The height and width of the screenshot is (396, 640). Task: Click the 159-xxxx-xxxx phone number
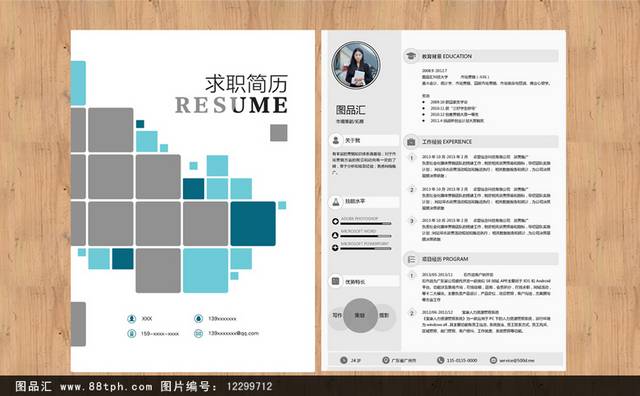pos(160,334)
